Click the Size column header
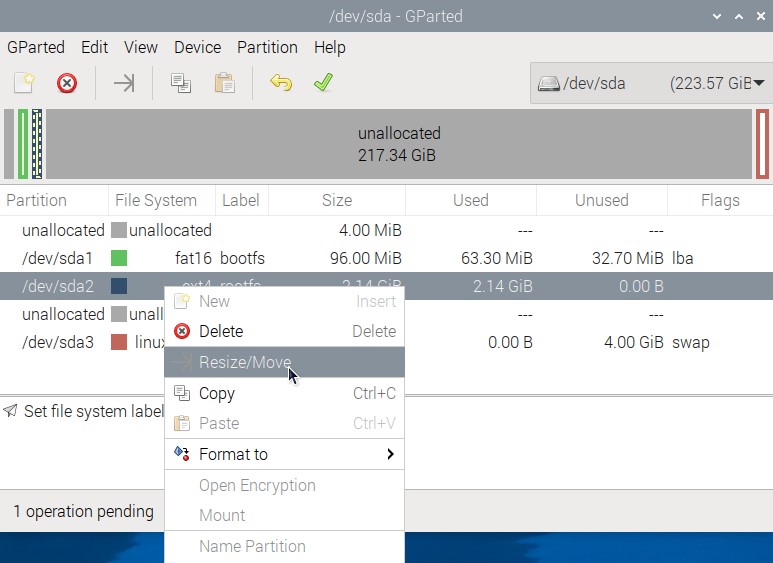 point(337,201)
